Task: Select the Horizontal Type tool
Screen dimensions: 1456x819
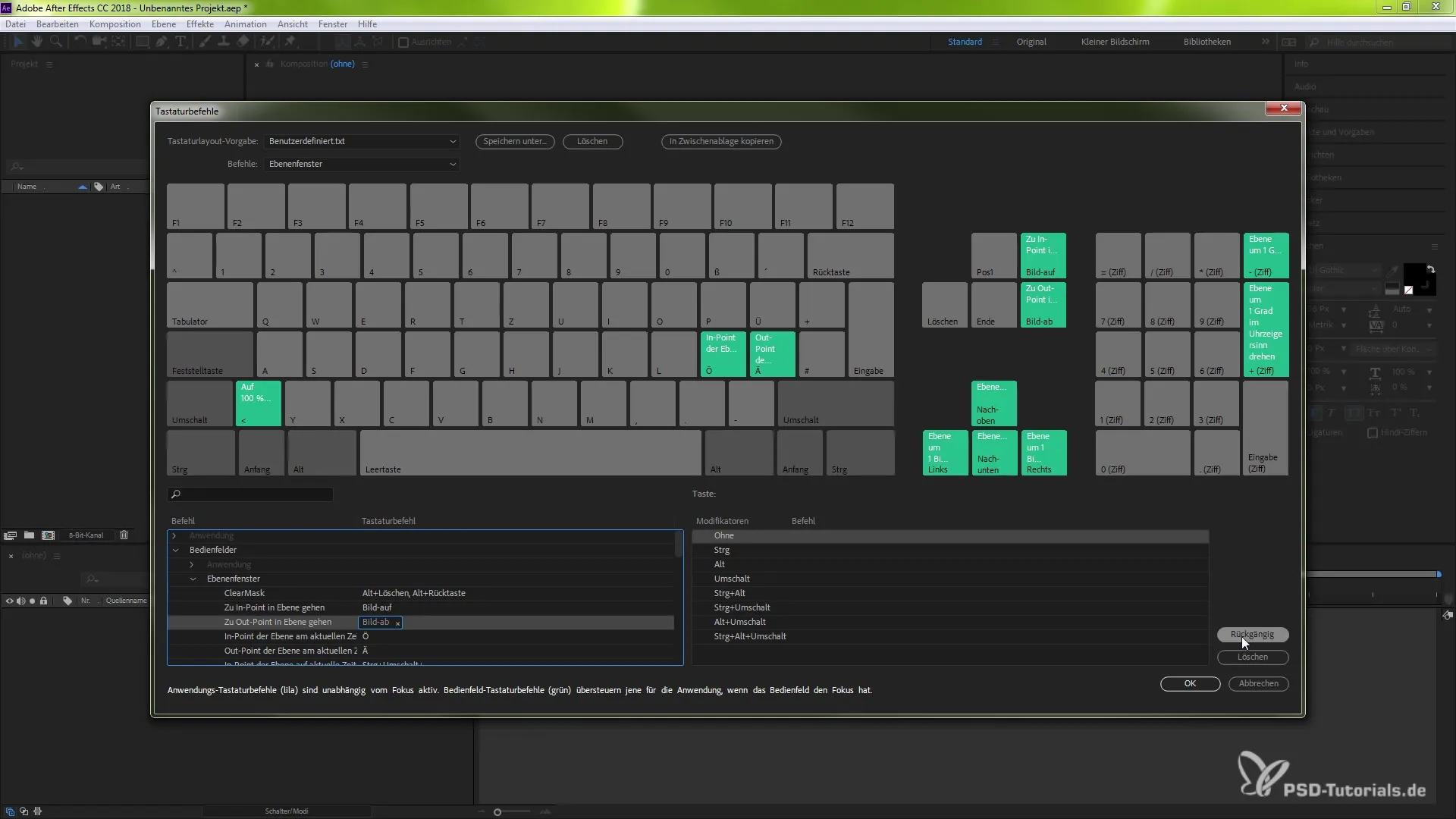Action: (x=180, y=42)
